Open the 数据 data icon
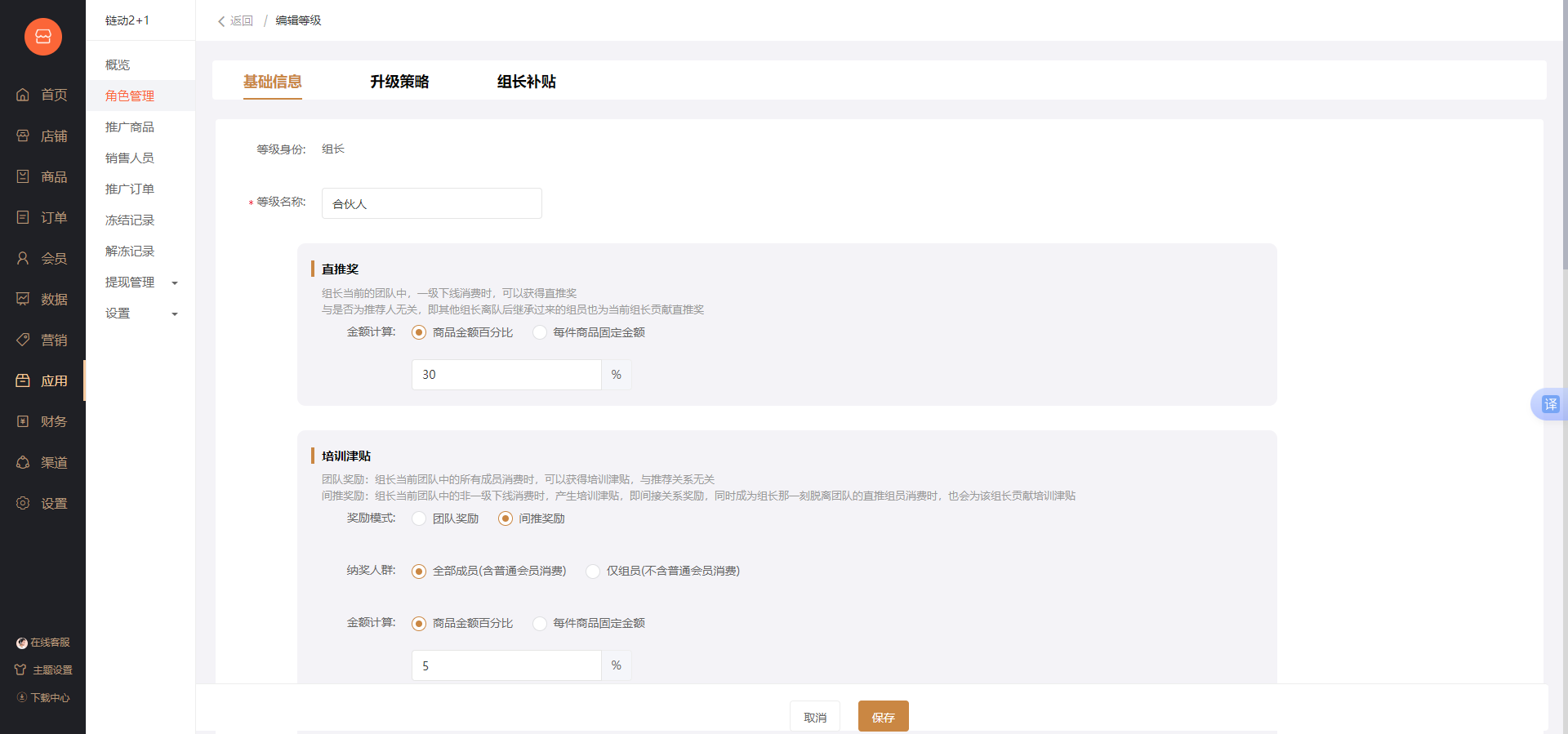Screen dimensions: 1568x734 tap(23, 299)
